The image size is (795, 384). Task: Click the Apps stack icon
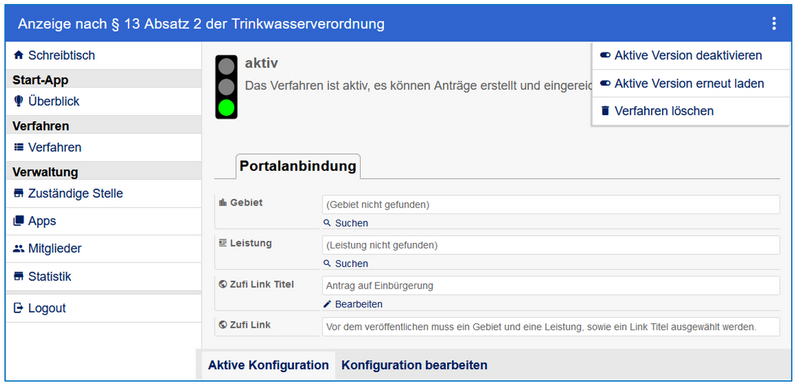[19, 221]
